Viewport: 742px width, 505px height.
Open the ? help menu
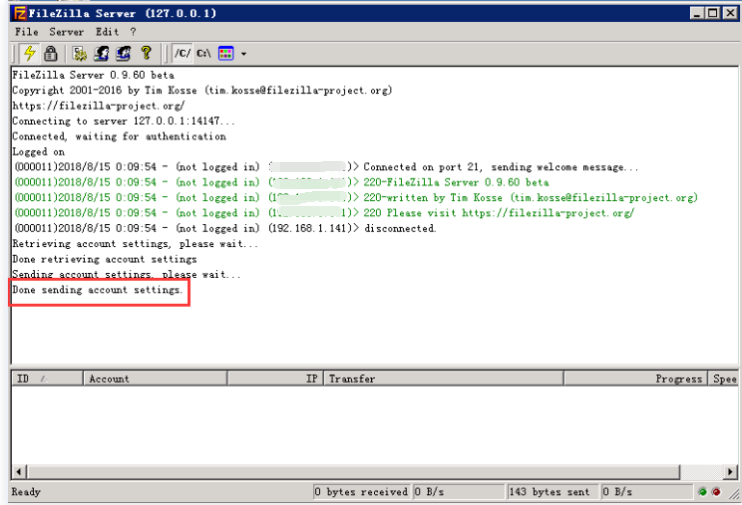pyautogui.click(x=133, y=32)
